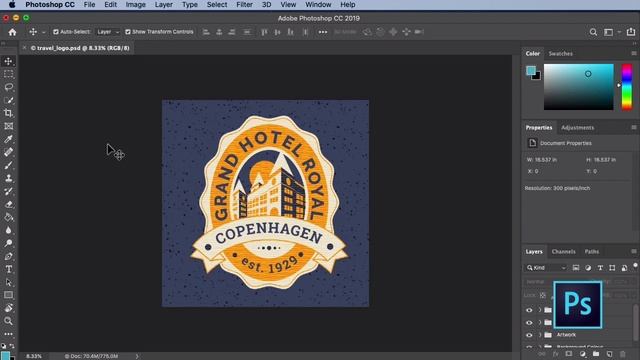This screenshot has height=360, width=640.
Task: Select the Blur tool droplet icon
Action: coord(8,230)
